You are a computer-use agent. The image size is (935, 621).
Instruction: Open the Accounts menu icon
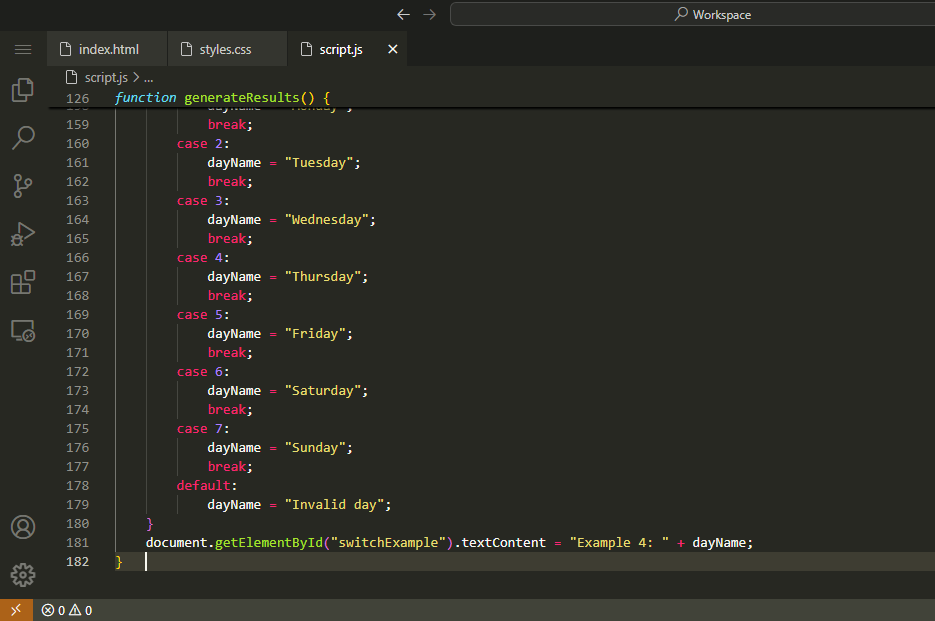click(x=22, y=527)
